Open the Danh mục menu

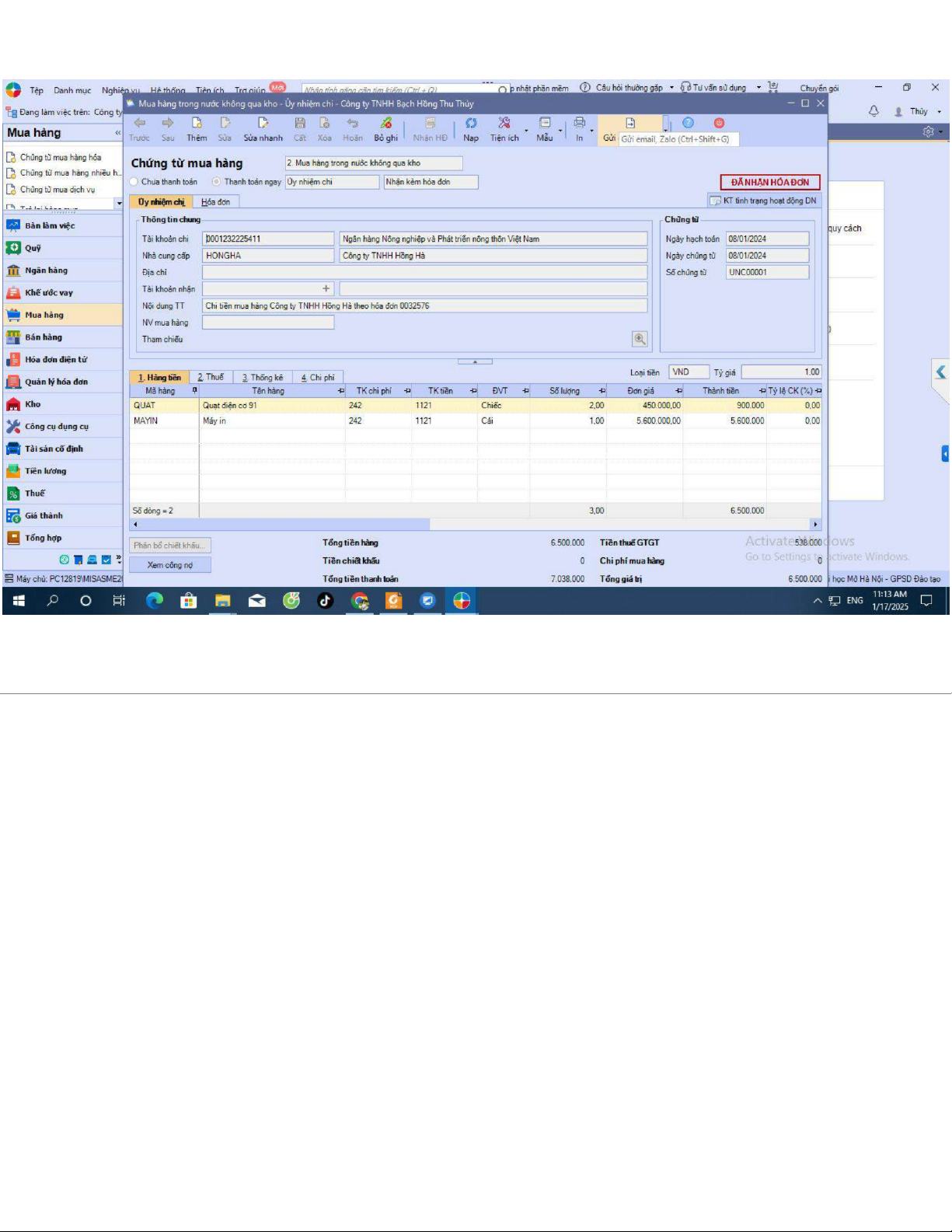(72, 90)
